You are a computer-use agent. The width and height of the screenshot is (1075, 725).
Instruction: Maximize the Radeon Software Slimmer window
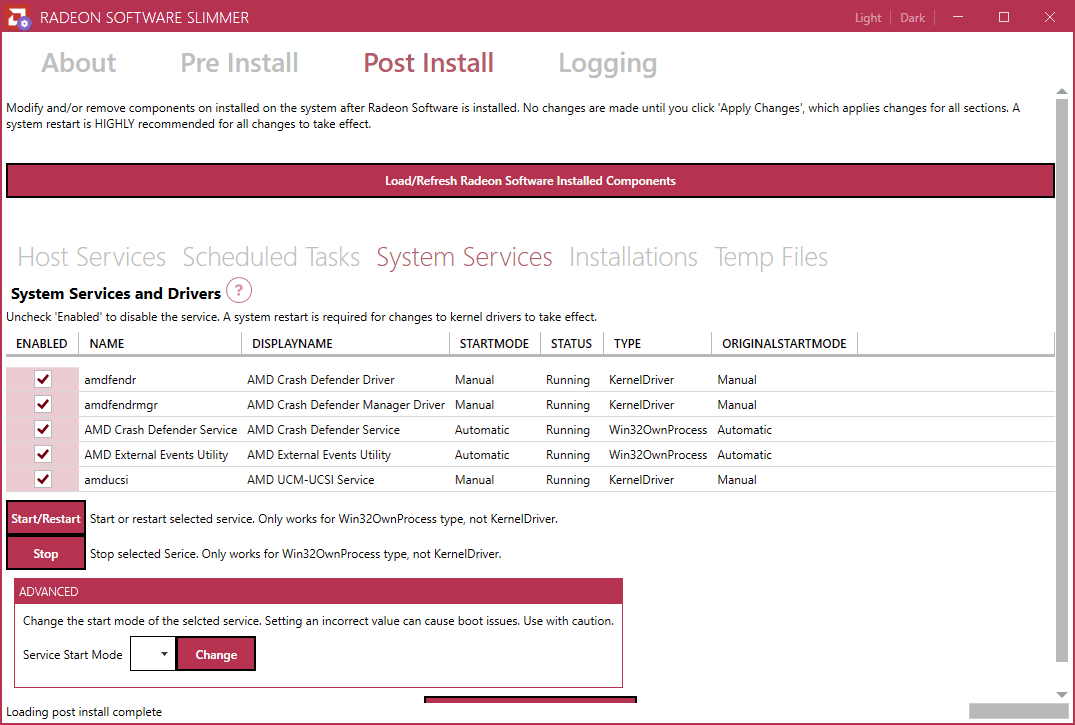pos(1004,17)
